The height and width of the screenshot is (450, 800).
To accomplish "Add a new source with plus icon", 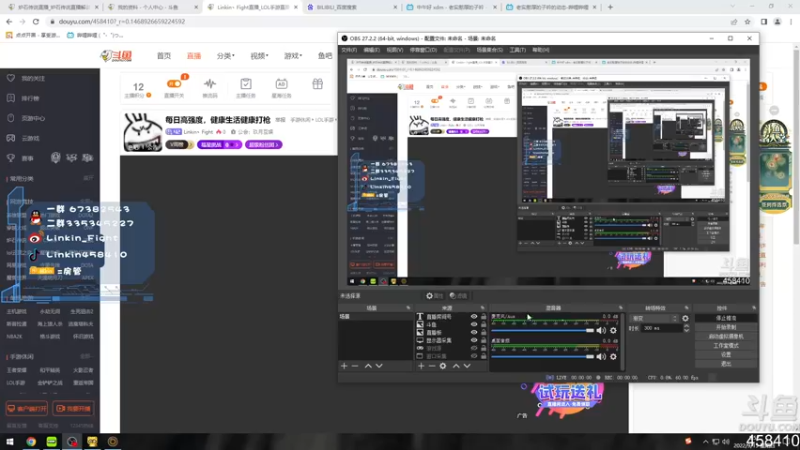I will point(421,366).
